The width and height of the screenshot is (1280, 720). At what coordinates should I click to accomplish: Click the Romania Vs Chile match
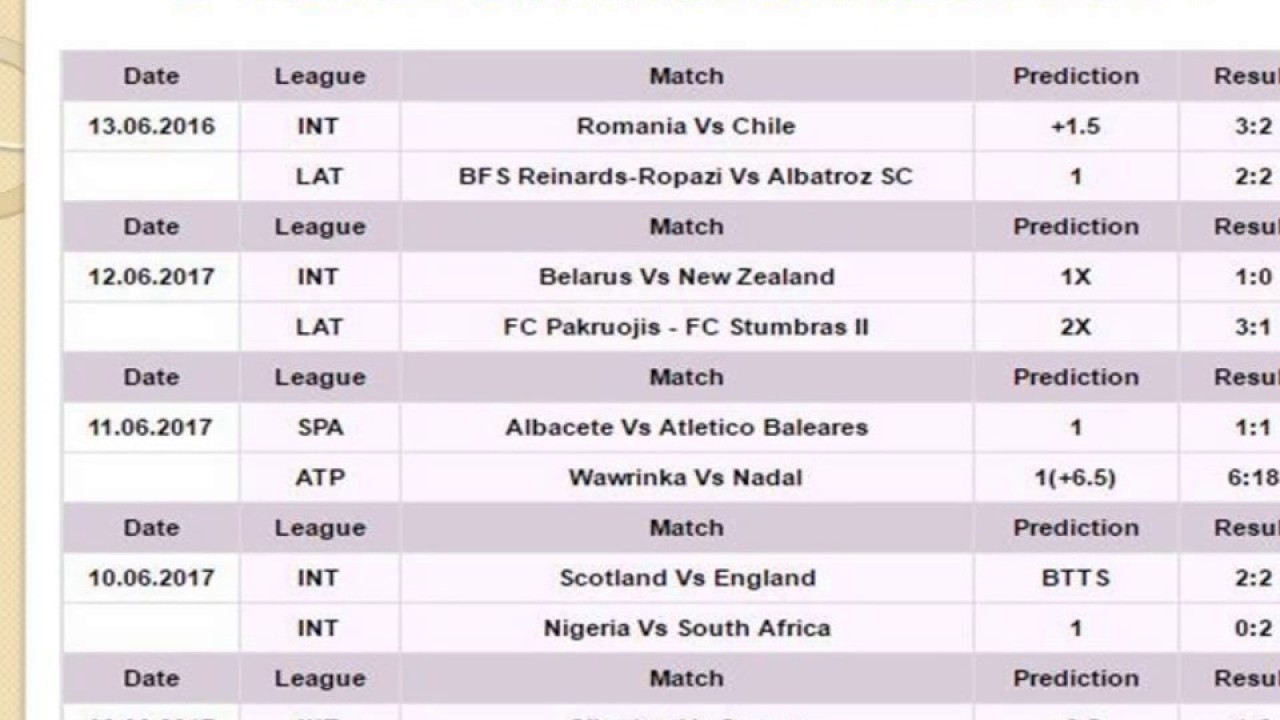686,127
